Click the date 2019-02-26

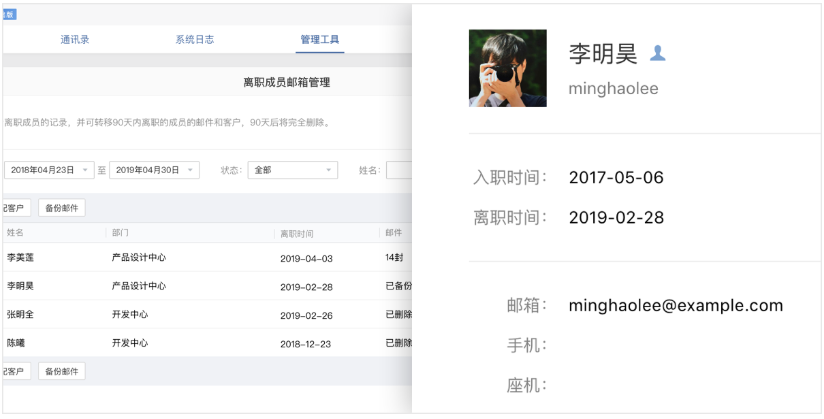coord(306,315)
